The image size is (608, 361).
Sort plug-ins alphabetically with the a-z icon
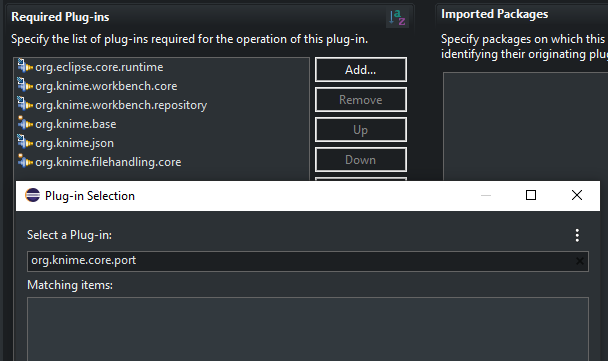coord(397,18)
